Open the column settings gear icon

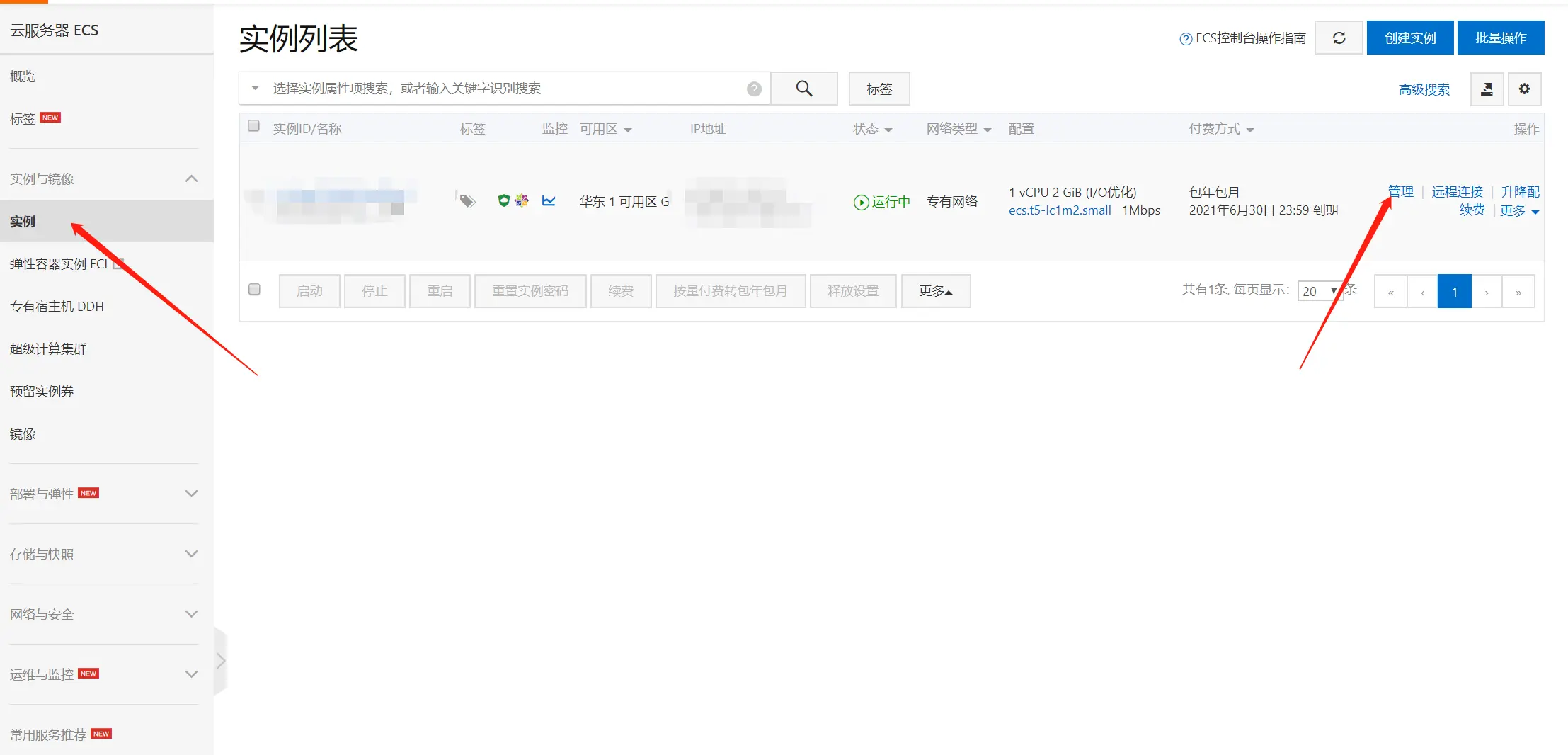point(1524,89)
